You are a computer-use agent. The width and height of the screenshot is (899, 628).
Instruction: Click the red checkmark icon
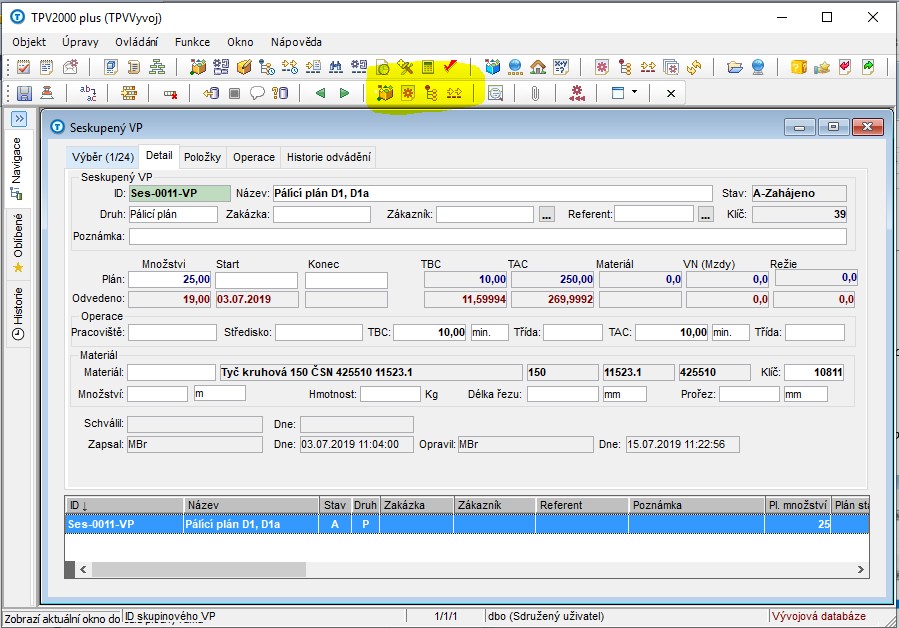(451, 67)
